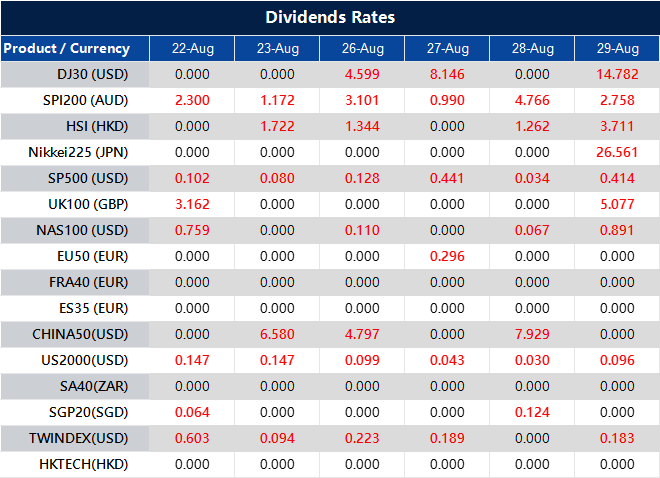The image size is (660, 478).
Task: Click the 28-Aug column header
Action: (531, 48)
